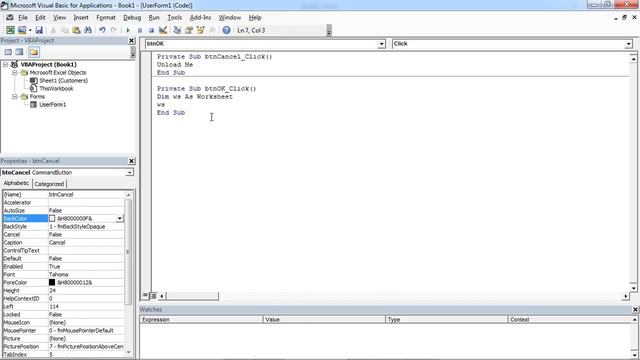
Task: Run the macro with the green play icon
Action: pyautogui.click(x=128, y=30)
